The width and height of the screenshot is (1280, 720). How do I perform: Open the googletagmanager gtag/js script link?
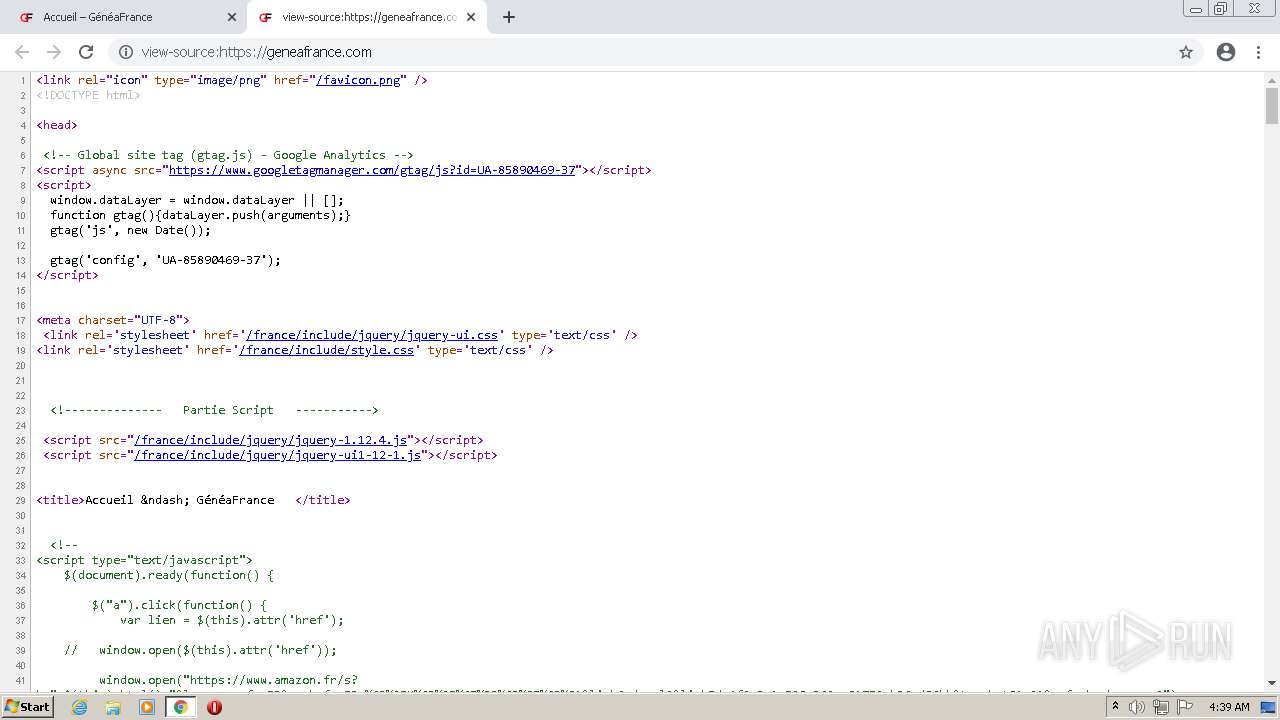click(x=372, y=170)
